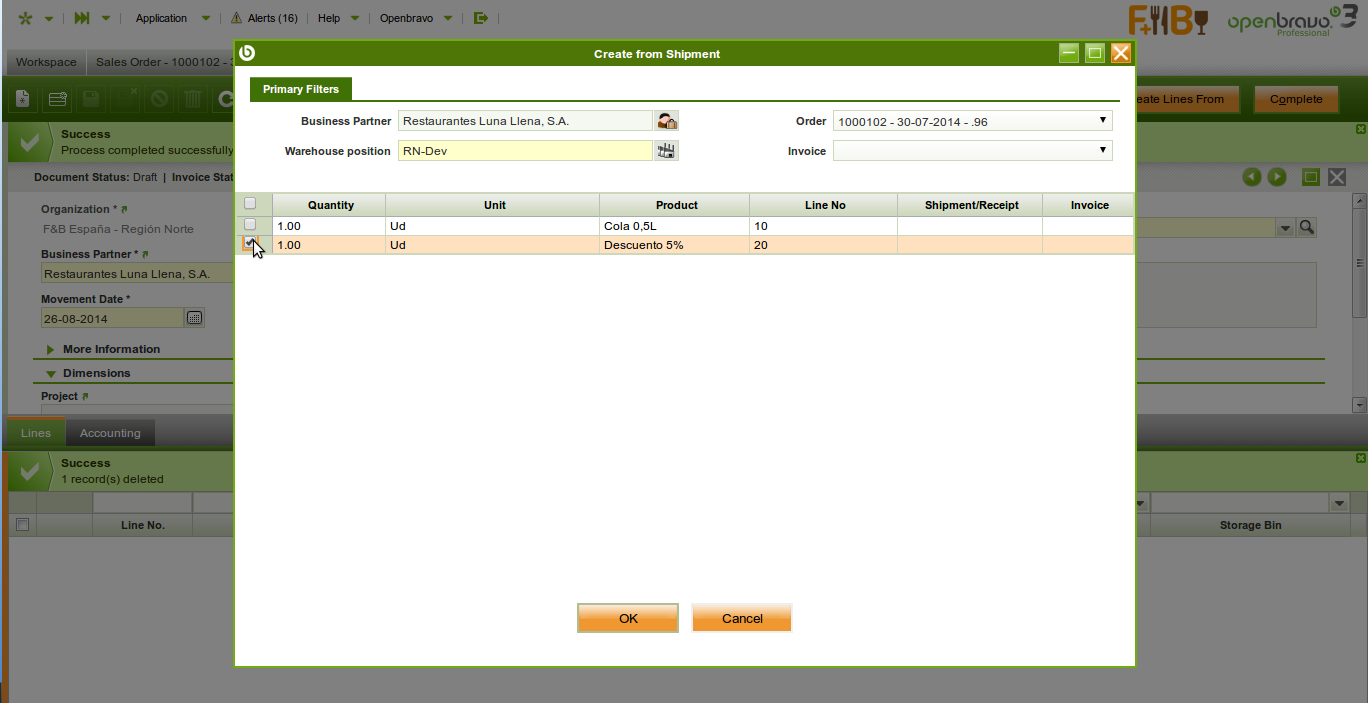The height and width of the screenshot is (703, 1368).
Task: Uncheck the Descuento 5% row checkbox
Action: [249, 243]
